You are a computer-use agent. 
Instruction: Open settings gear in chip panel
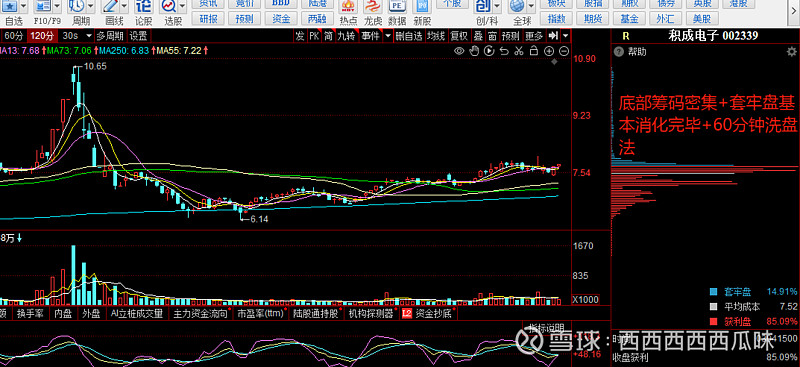click(x=791, y=52)
